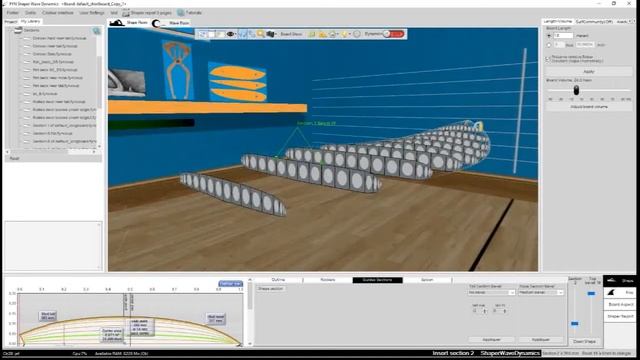The width and height of the screenshot is (640, 360).
Task: Select the Project tab in left panel
Action: (11, 22)
